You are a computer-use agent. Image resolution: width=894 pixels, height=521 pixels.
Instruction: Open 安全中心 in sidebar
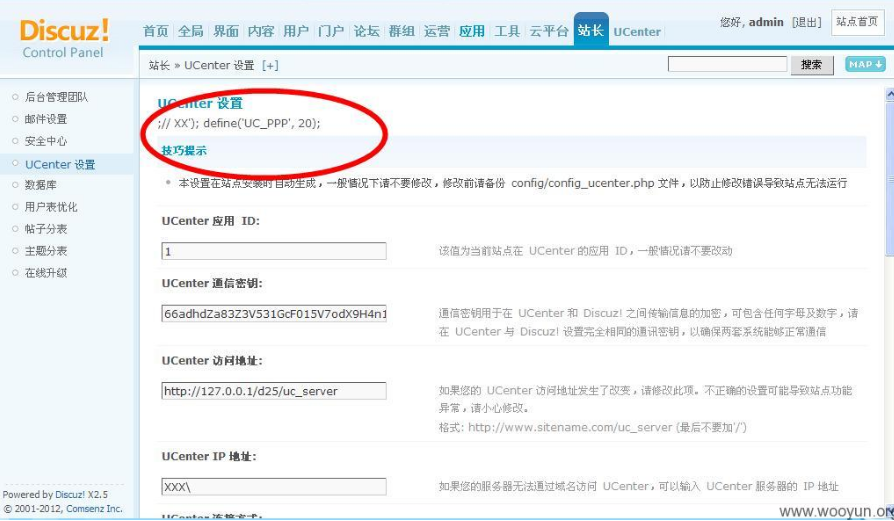pyautogui.click(x=46, y=141)
